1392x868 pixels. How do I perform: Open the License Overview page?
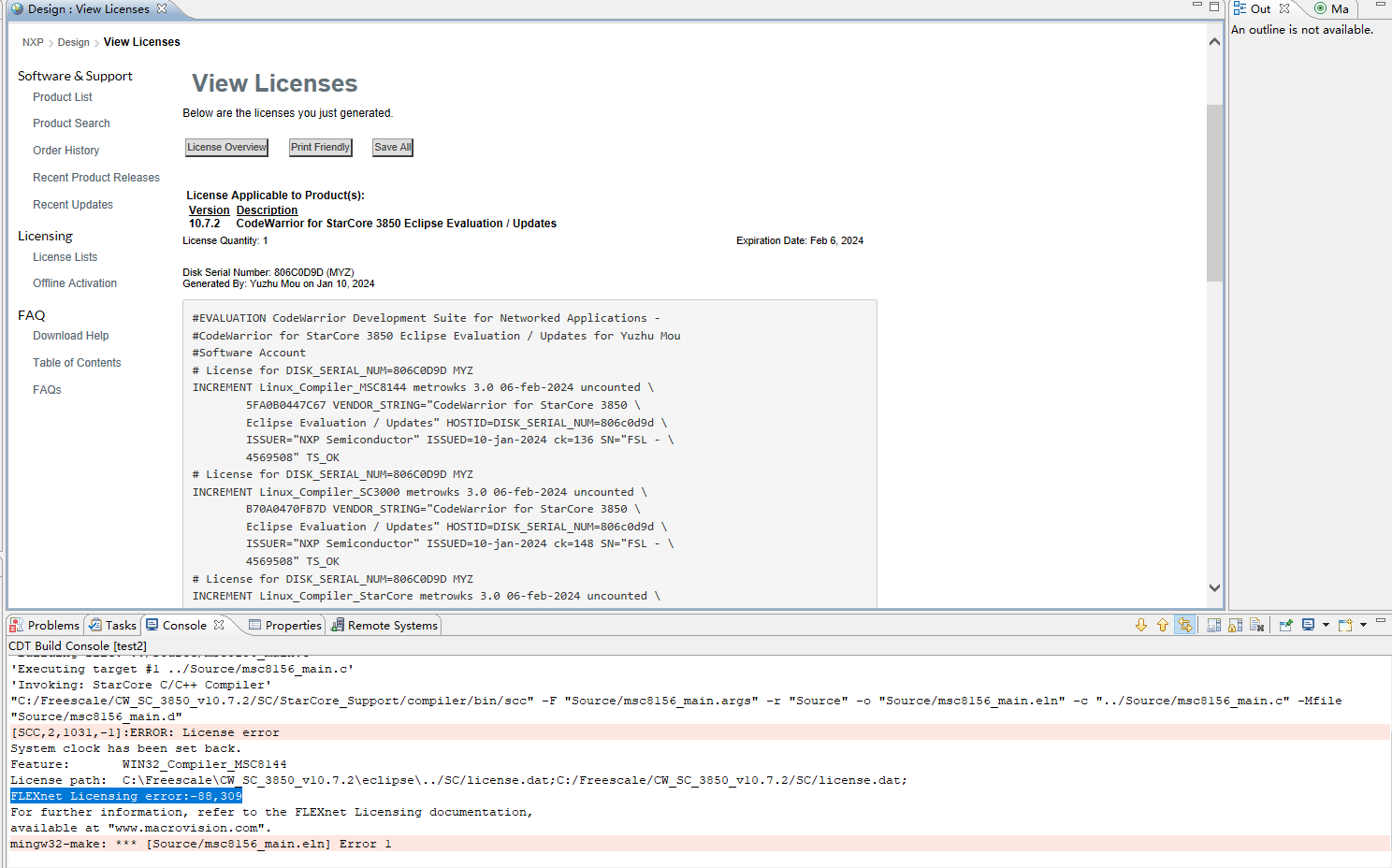[226, 147]
